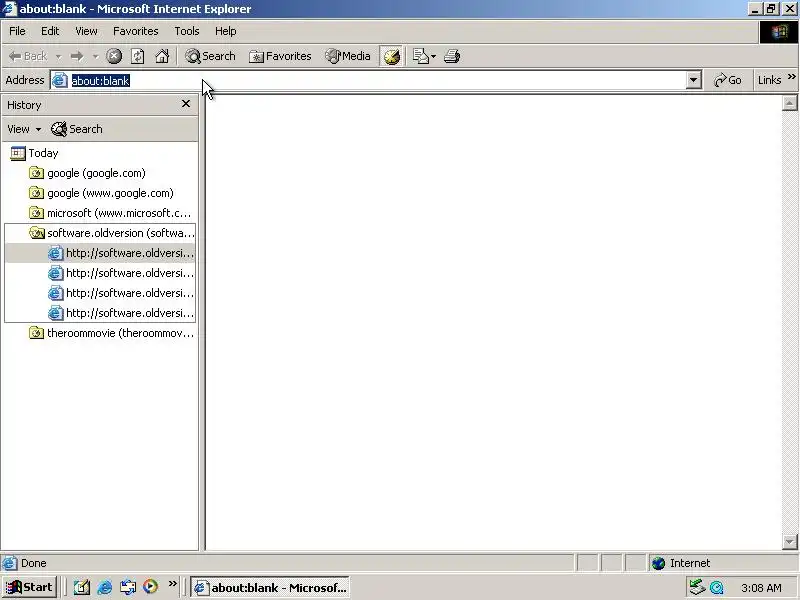Click the second system tray icon

(x=717, y=588)
